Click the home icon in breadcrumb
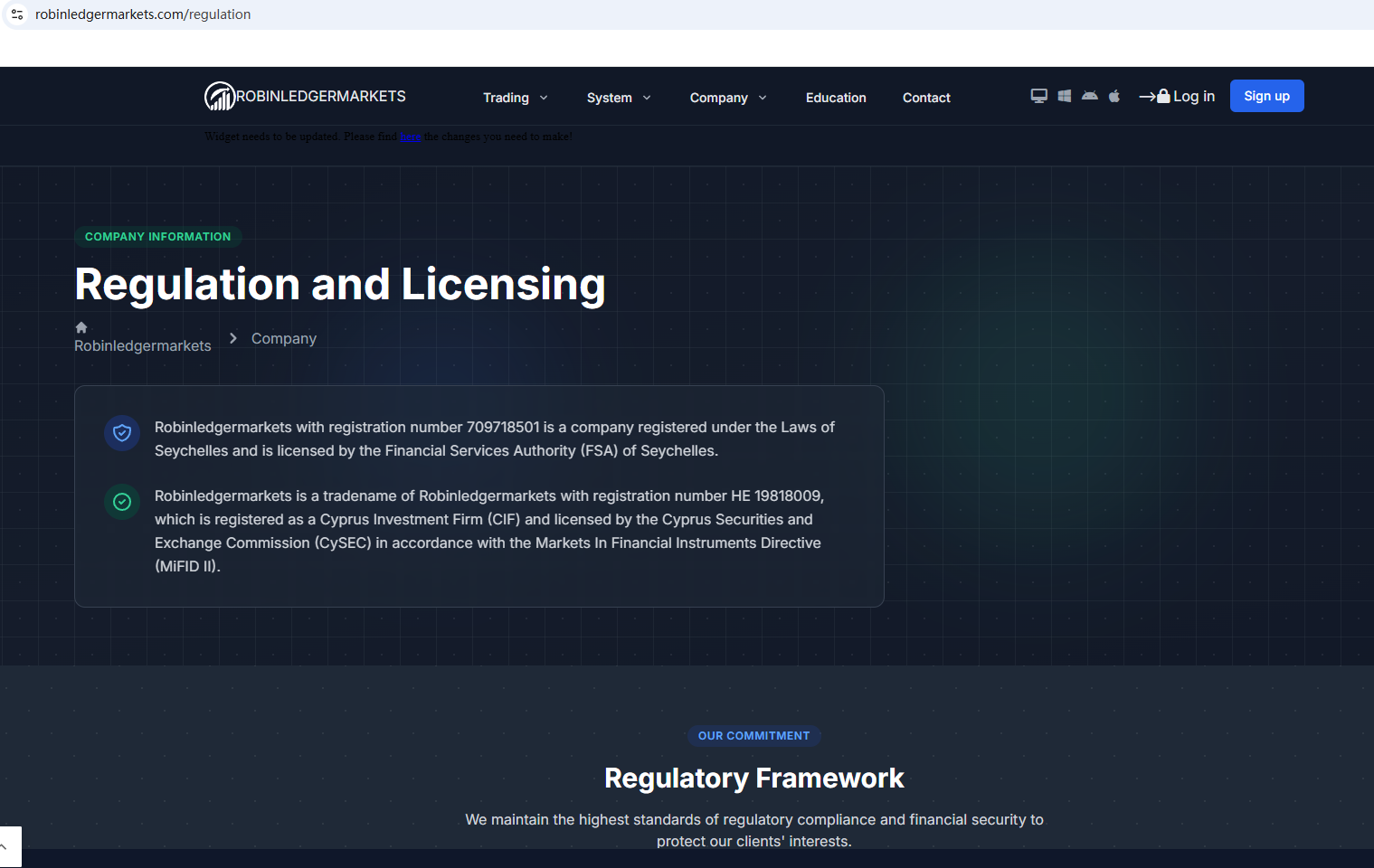This screenshot has height=868, width=1374. (x=81, y=327)
